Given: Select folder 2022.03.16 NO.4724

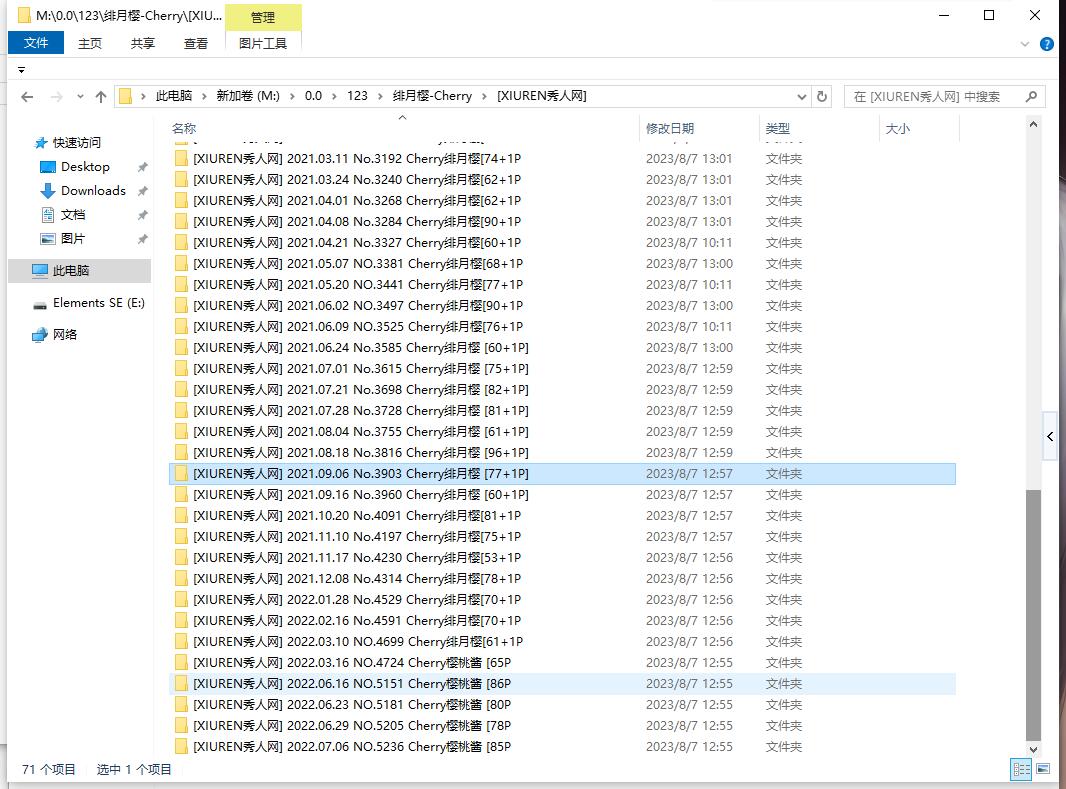Looking at the screenshot, I should pyautogui.click(x=562, y=663).
